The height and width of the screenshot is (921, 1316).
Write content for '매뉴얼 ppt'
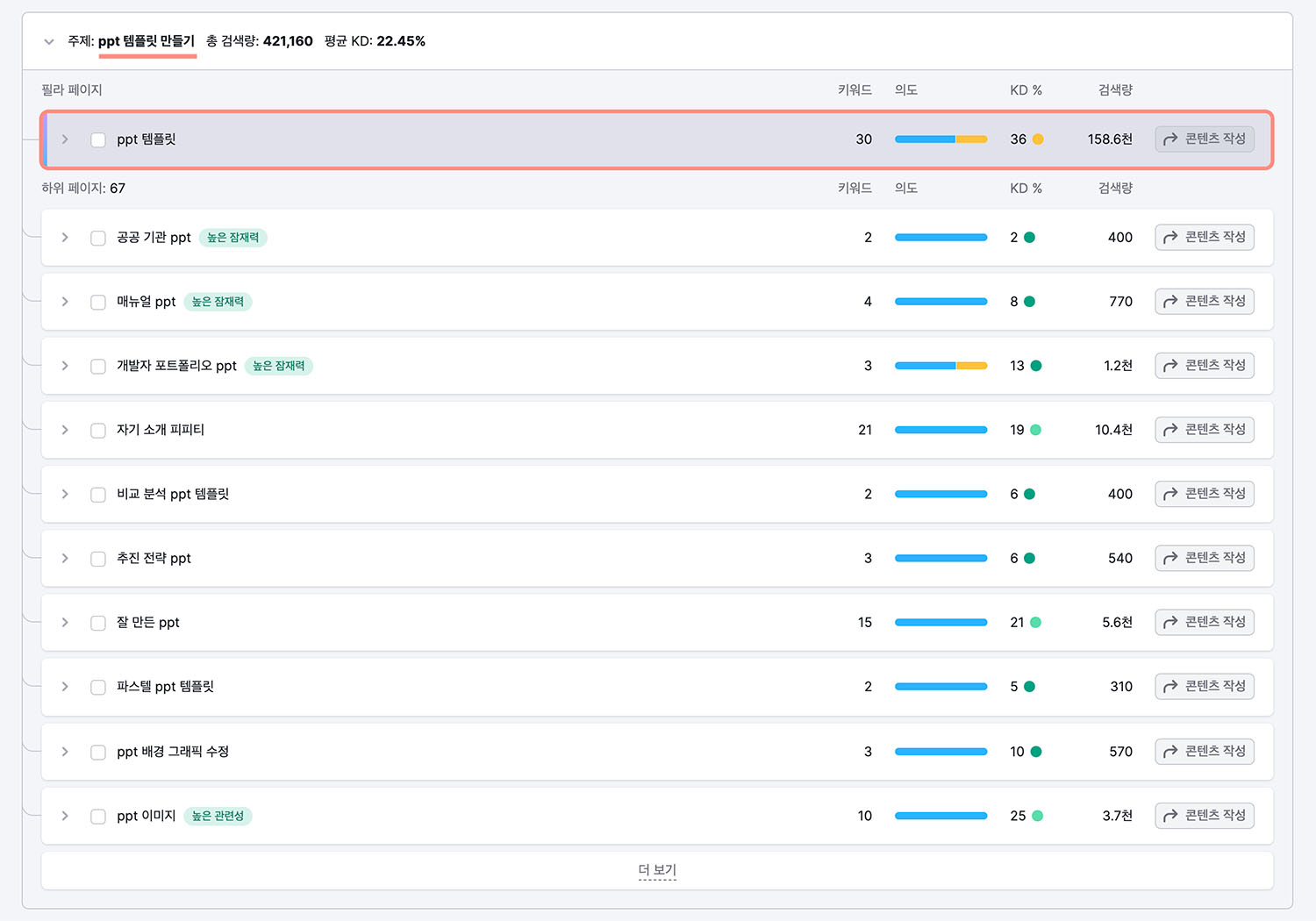1205,301
